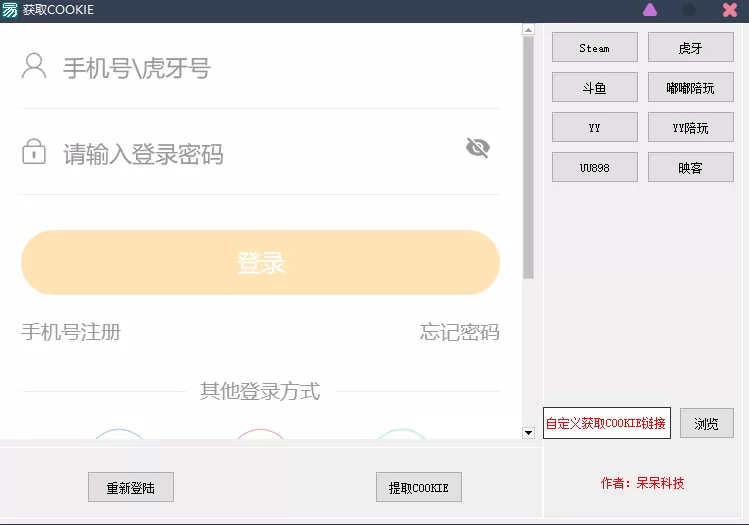Click the dark circle title bar button
This screenshot has width=749, height=525.
tap(688, 10)
